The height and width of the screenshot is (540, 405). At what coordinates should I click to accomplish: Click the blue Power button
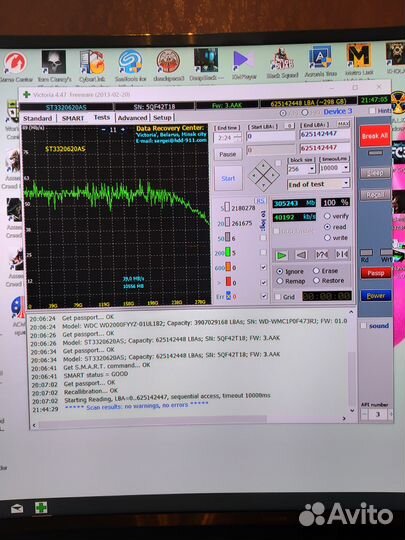pyautogui.click(x=376, y=296)
